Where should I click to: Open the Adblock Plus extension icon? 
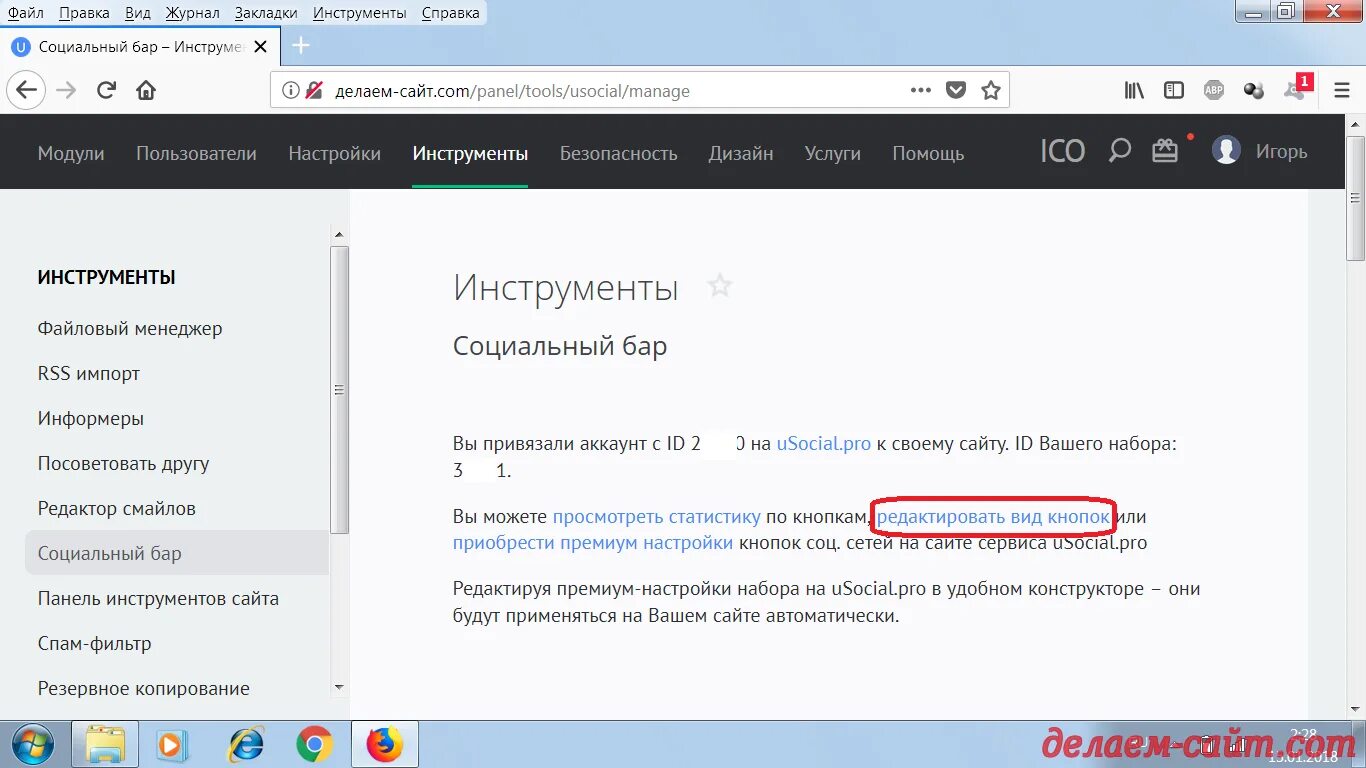pos(1213,89)
